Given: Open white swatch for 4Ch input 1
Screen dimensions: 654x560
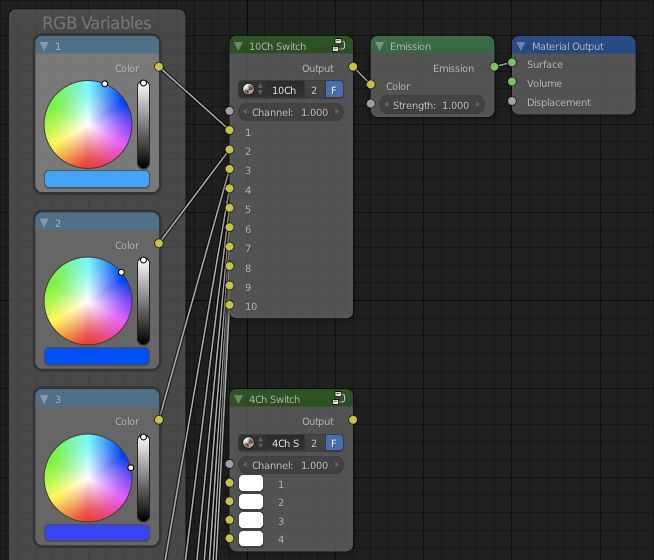Looking at the screenshot, I should click(251, 483).
